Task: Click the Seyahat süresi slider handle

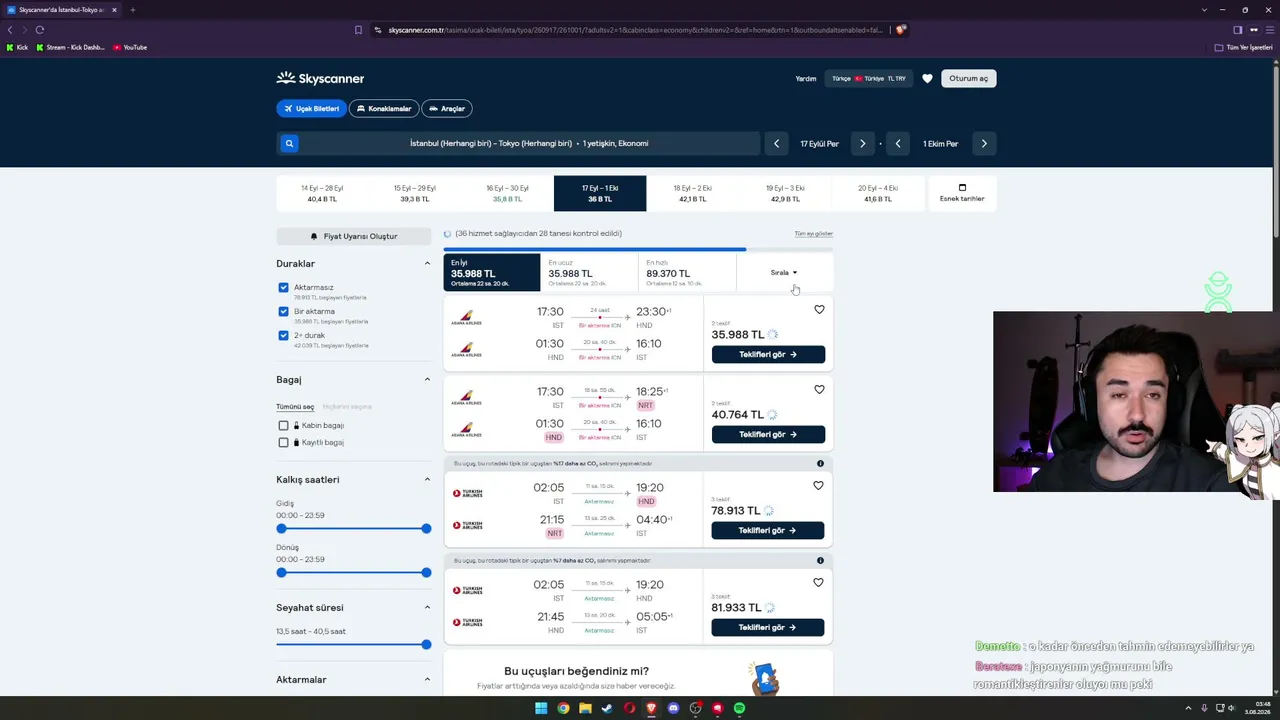Action: (426, 644)
